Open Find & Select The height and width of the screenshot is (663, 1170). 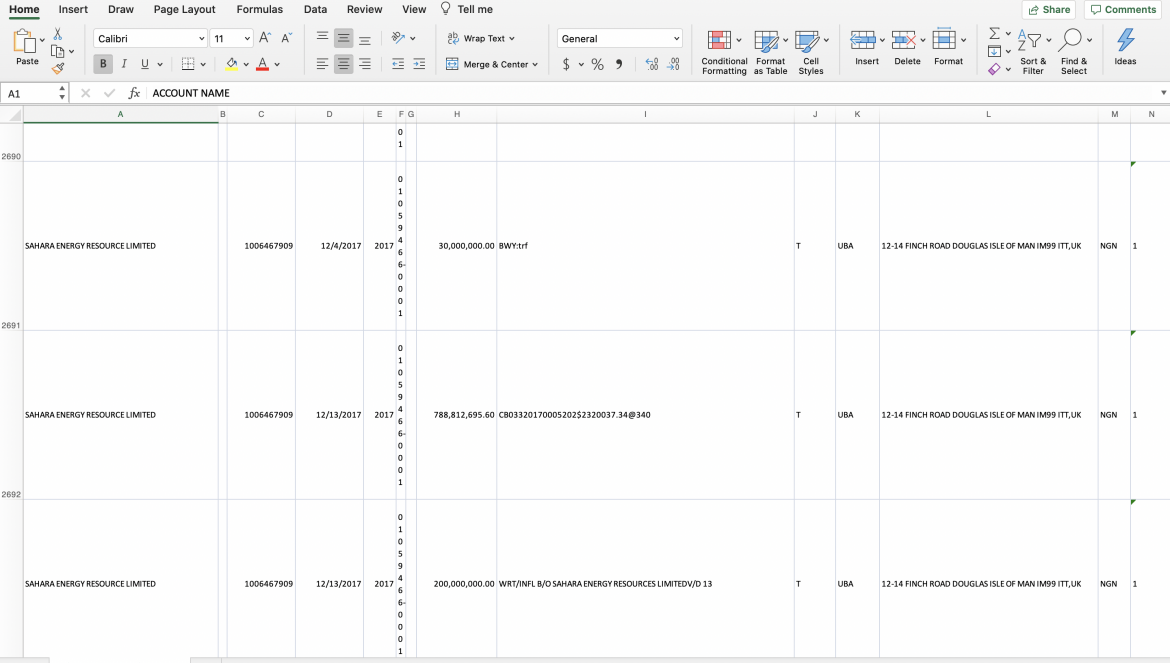1074,52
